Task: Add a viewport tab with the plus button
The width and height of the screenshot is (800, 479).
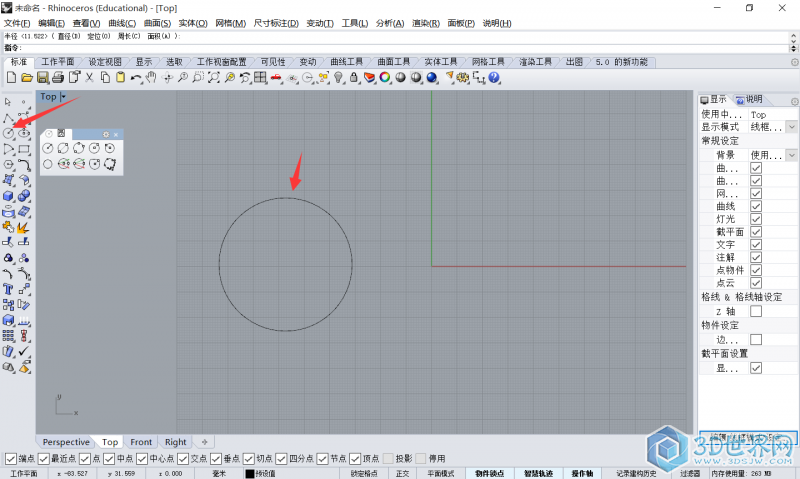Action: (x=205, y=442)
